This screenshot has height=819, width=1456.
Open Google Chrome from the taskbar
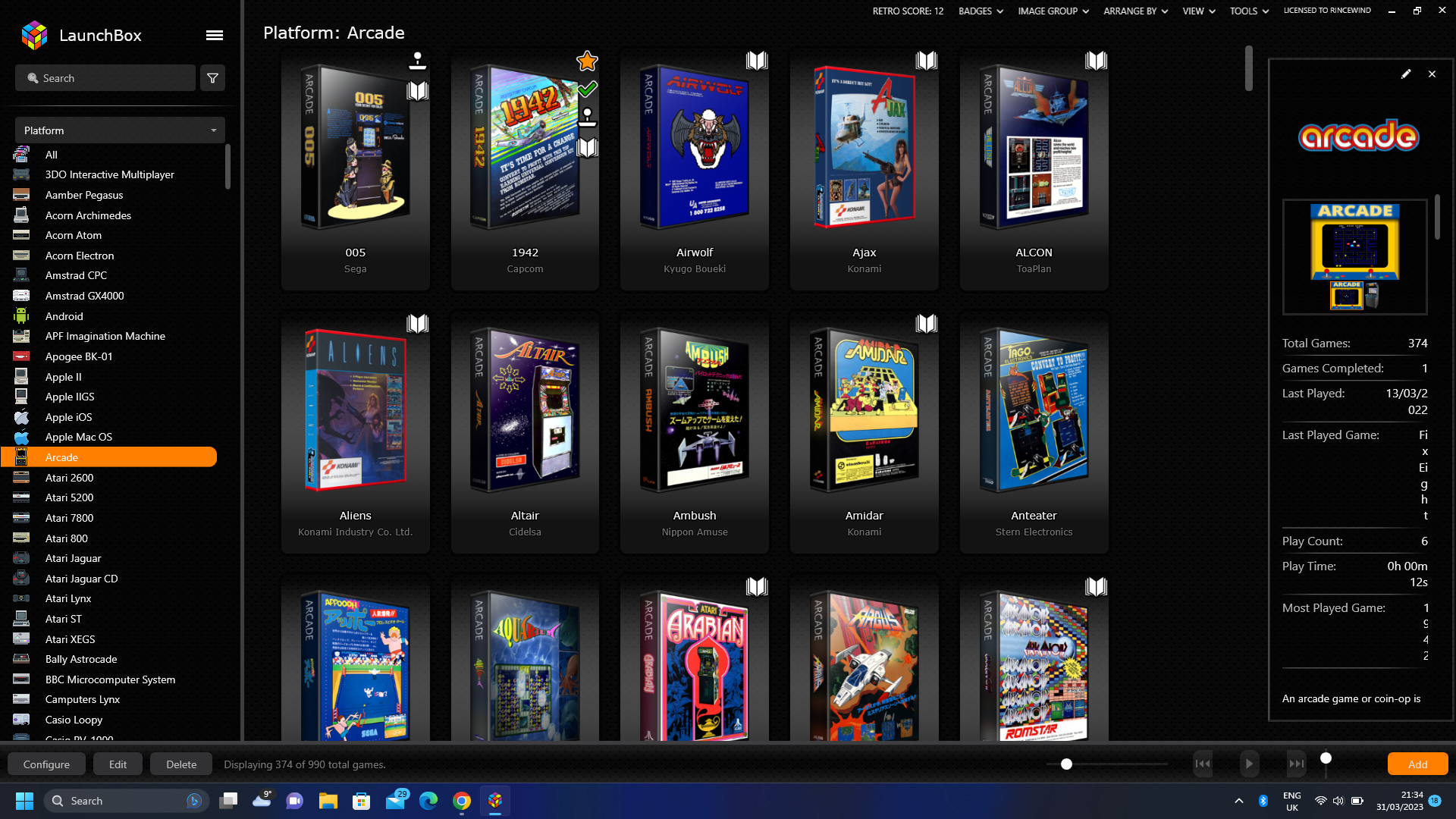point(462,801)
